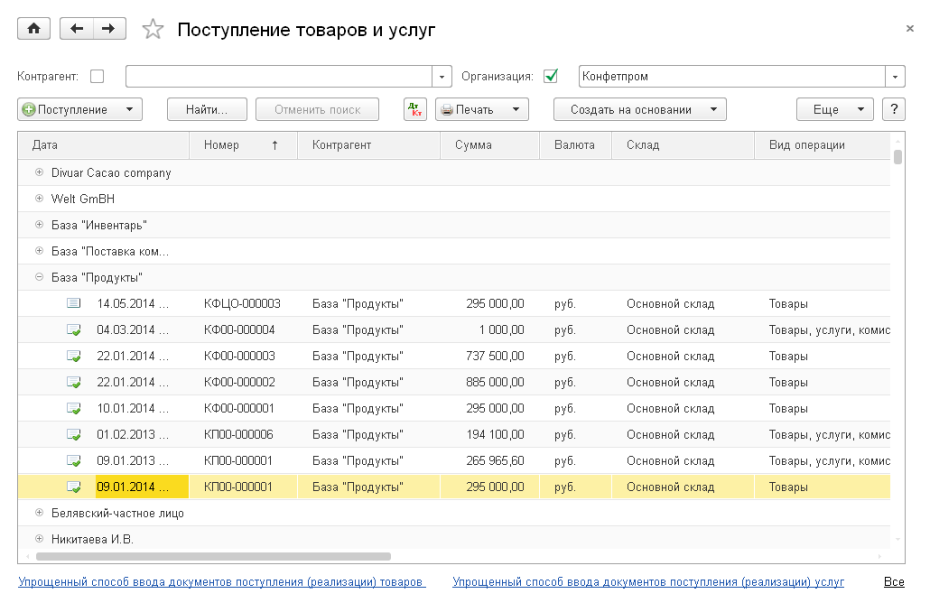Add page to favorites with star icon
Viewport: 930px width, 603px height.
pyautogui.click(x=152, y=29)
